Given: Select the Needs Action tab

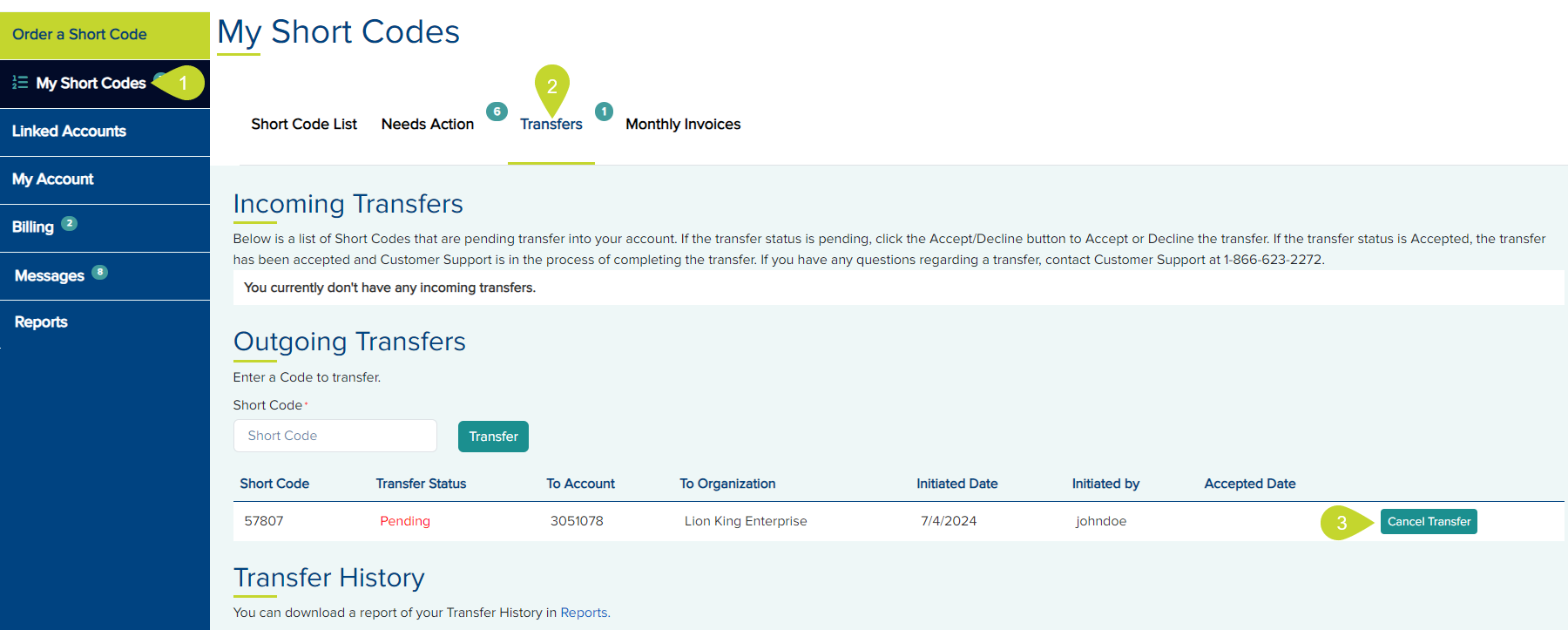Looking at the screenshot, I should tap(427, 125).
